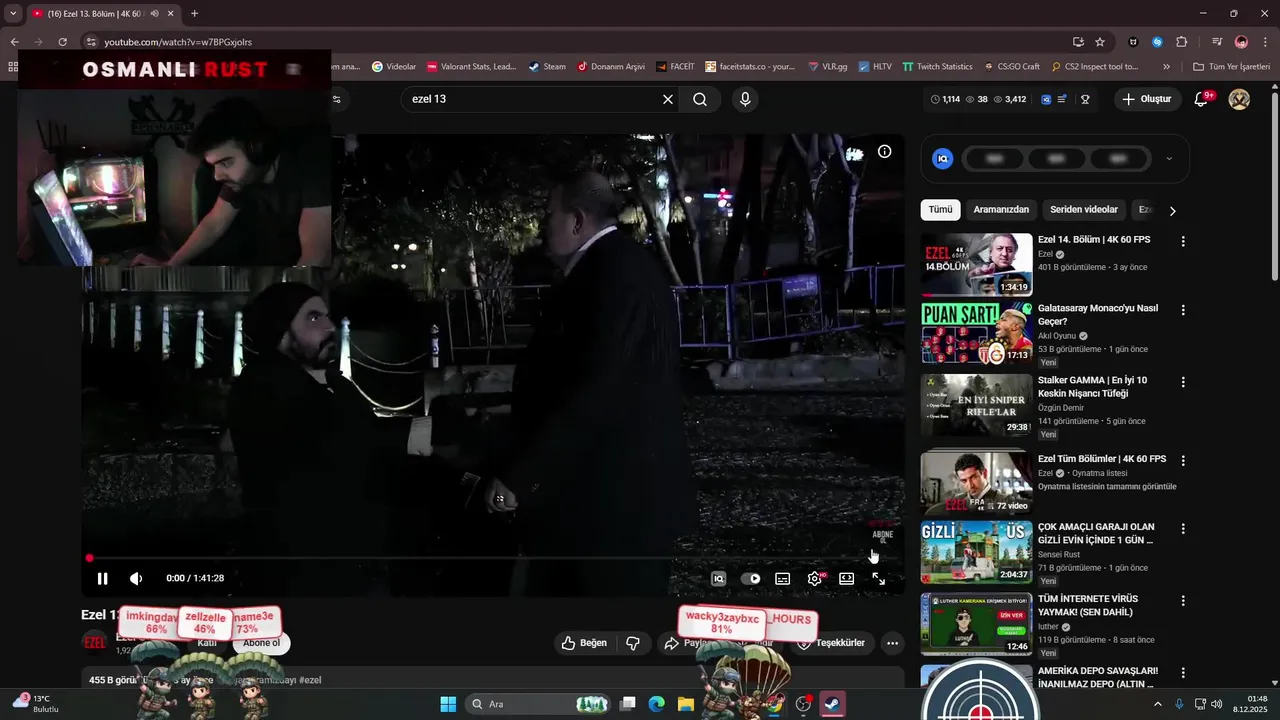Click the red playhead marker
The height and width of the screenshot is (720, 1280).
[89, 558]
